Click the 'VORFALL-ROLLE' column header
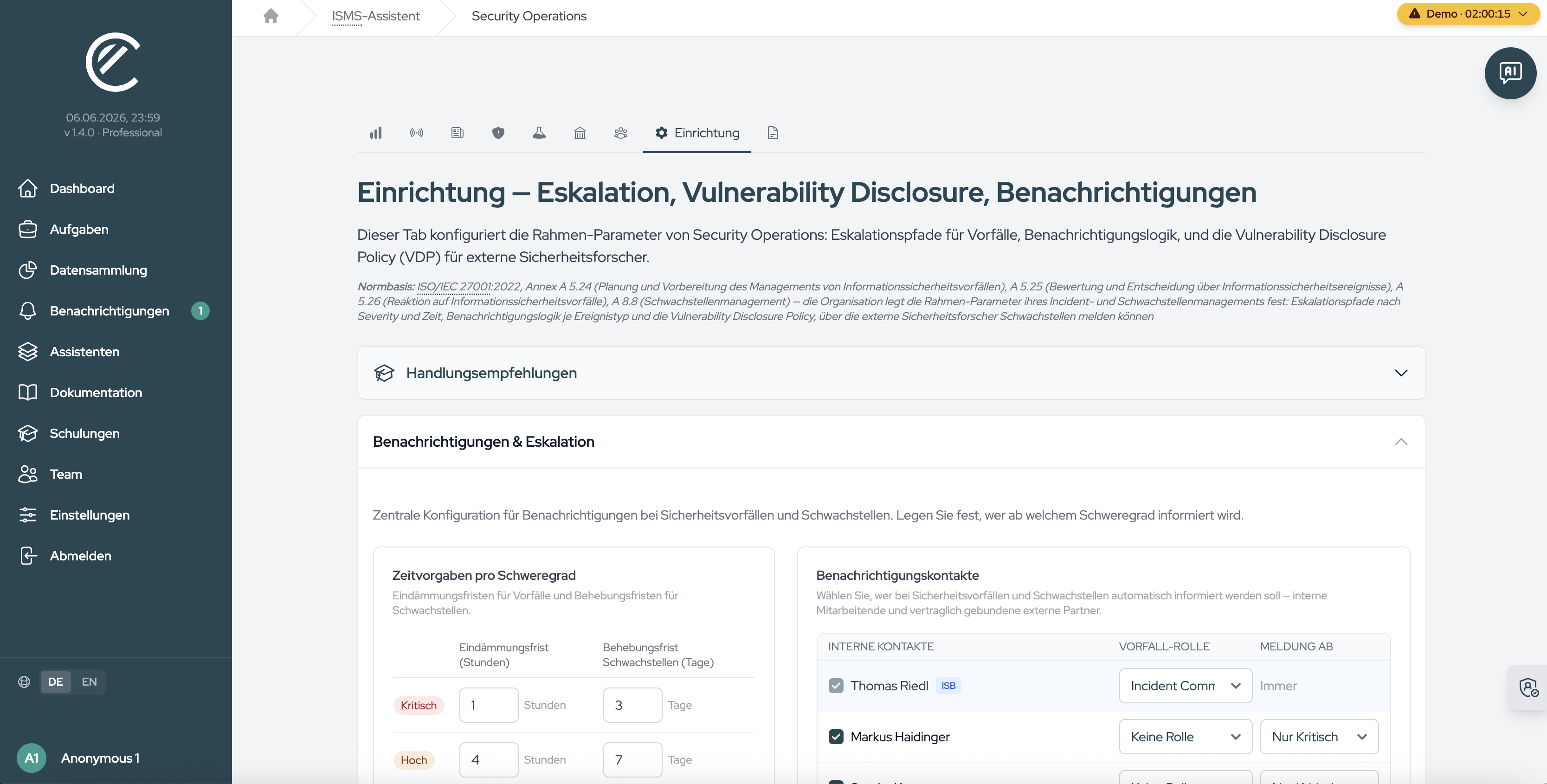 1164,647
